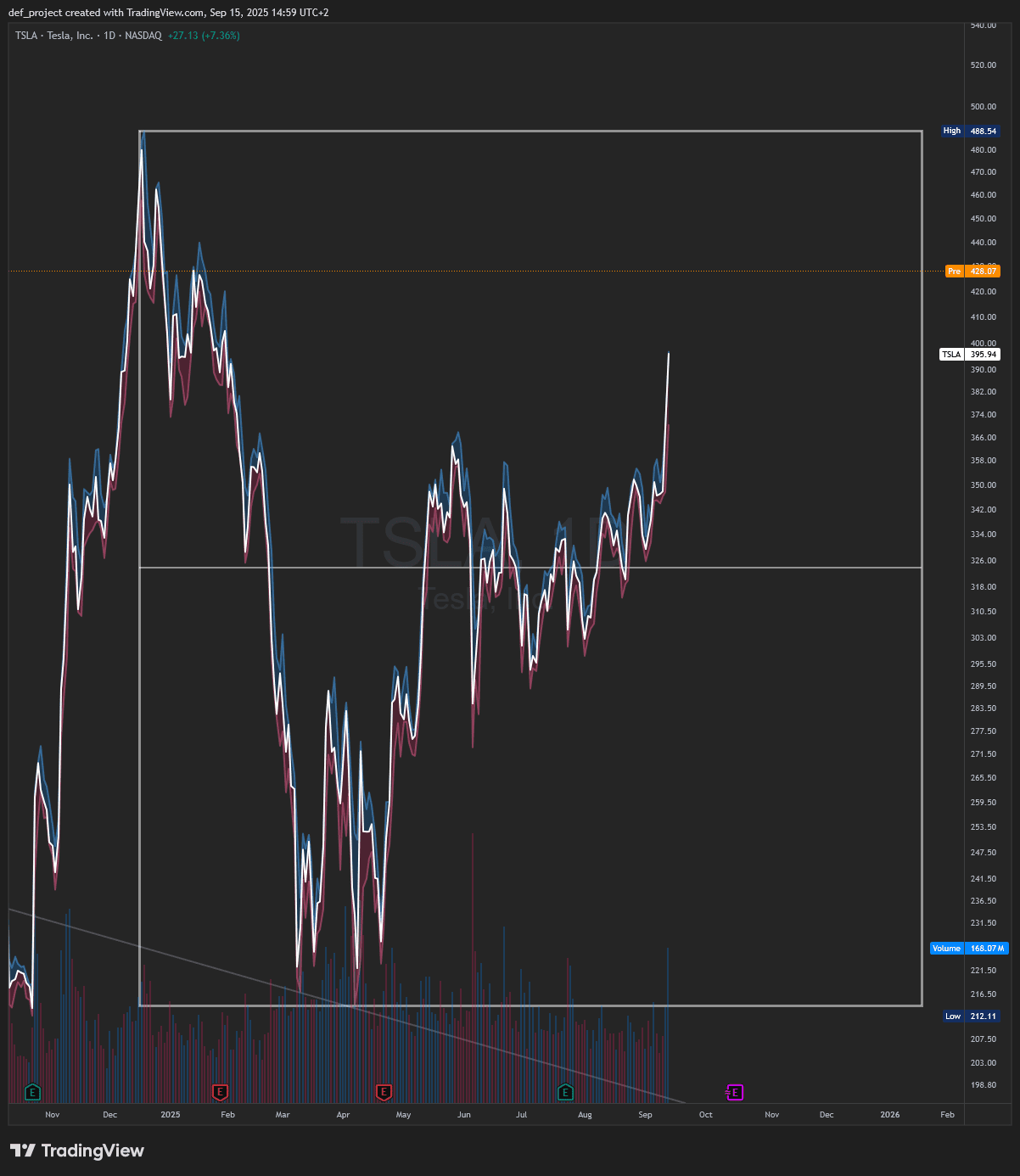The height and width of the screenshot is (1176, 1020).
Task: Click the 500.00 price axis value
Action: pyautogui.click(x=984, y=107)
